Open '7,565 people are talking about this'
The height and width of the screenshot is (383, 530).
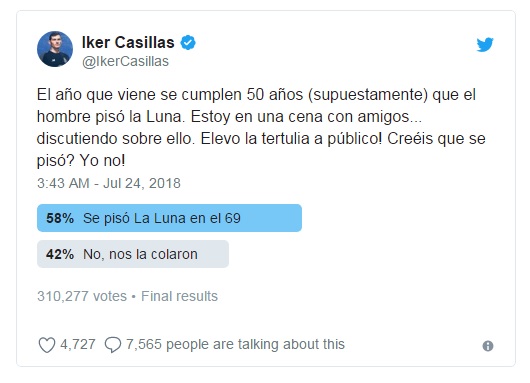pyautogui.click(x=235, y=344)
